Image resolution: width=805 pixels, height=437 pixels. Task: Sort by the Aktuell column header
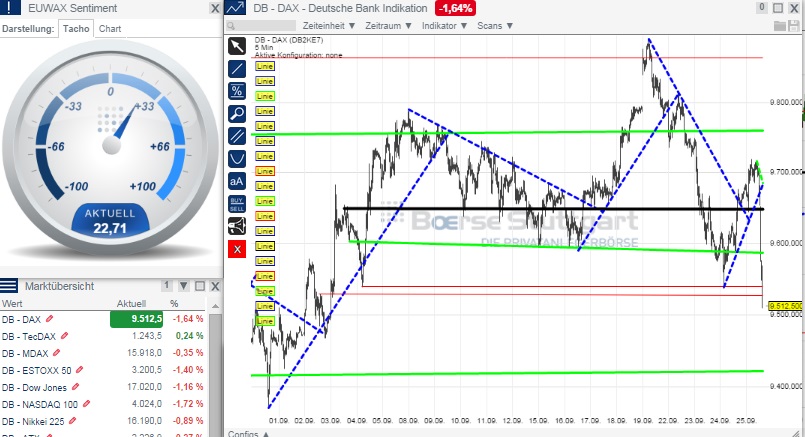pyautogui.click(x=131, y=303)
